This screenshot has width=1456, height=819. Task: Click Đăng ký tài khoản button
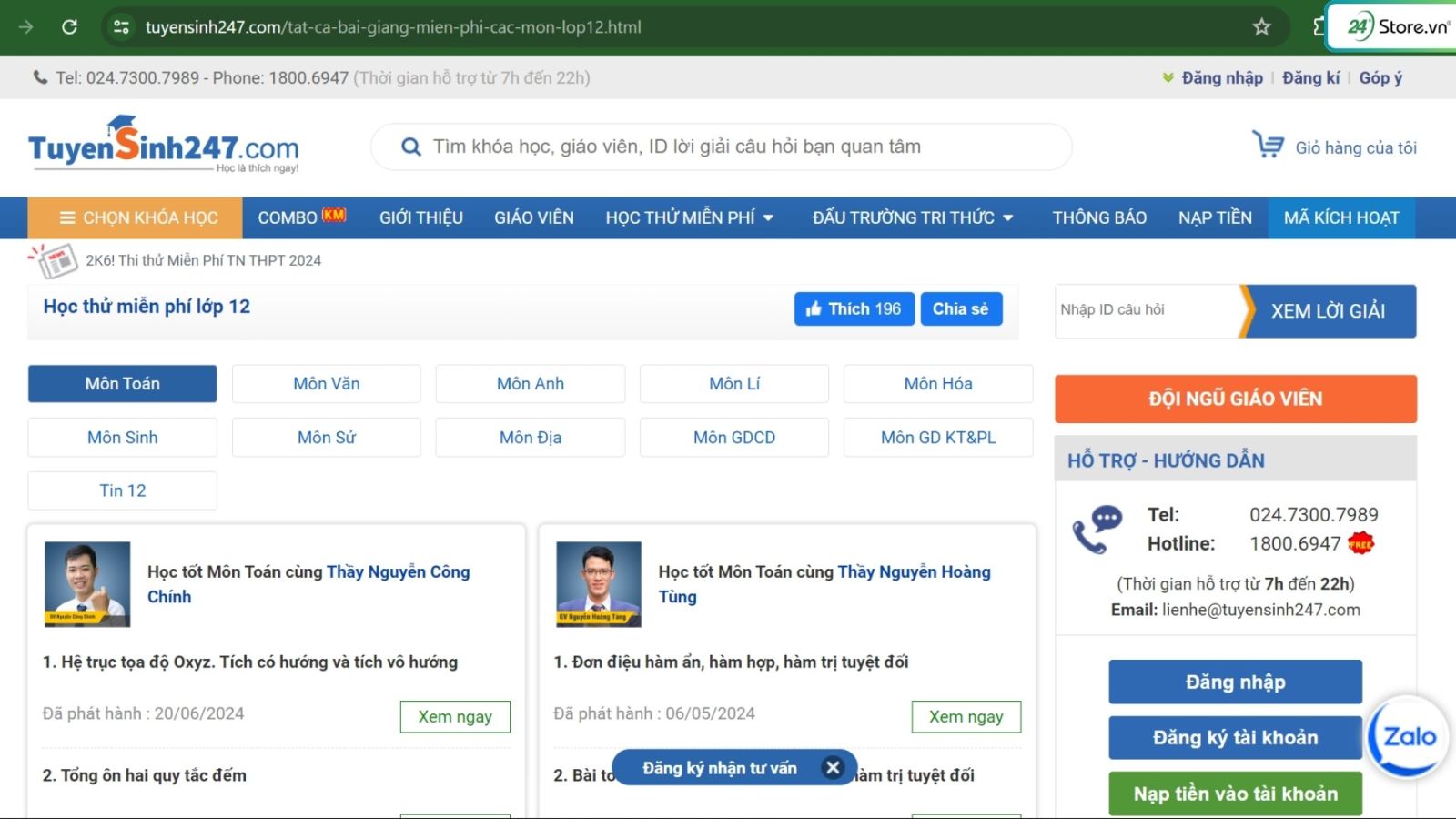[1235, 737]
